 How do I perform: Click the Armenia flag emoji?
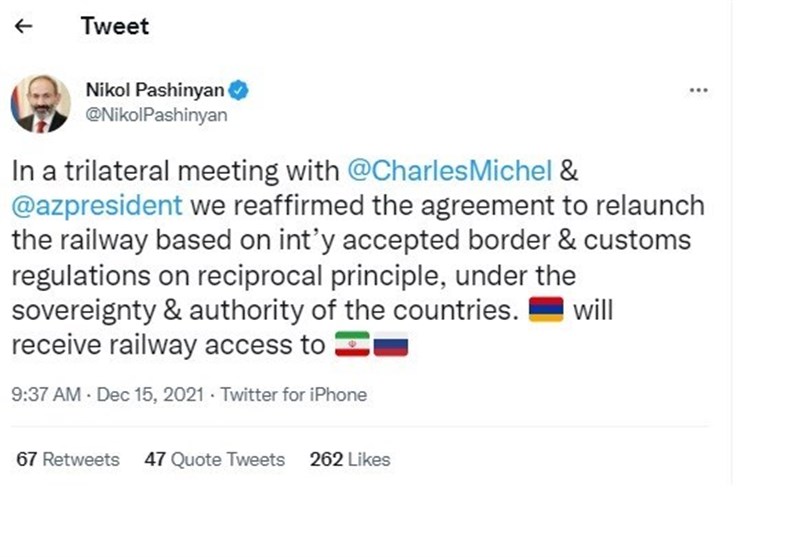click(547, 311)
